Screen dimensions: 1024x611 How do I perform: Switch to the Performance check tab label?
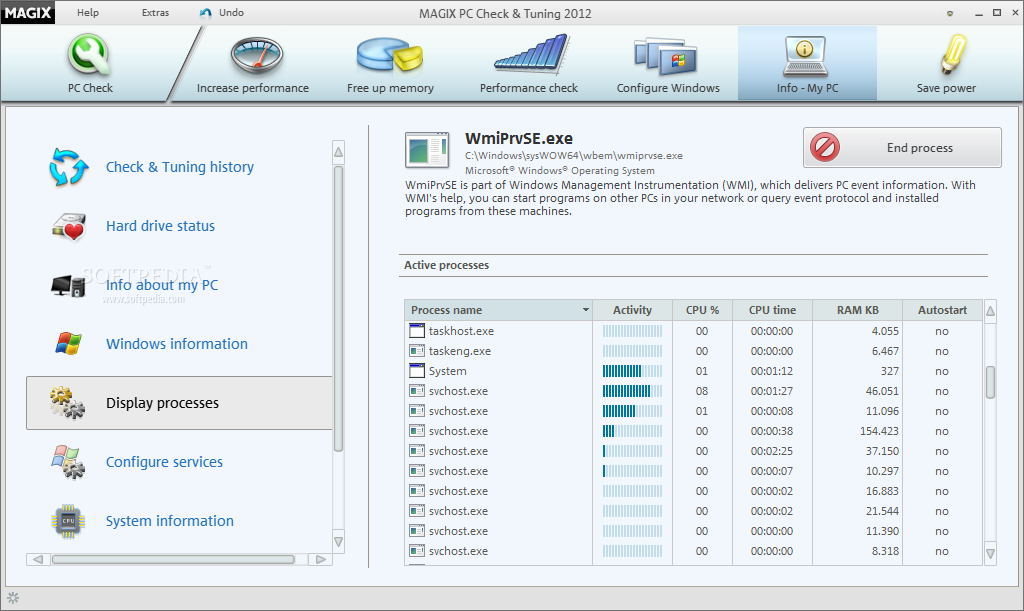tap(528, 87)
